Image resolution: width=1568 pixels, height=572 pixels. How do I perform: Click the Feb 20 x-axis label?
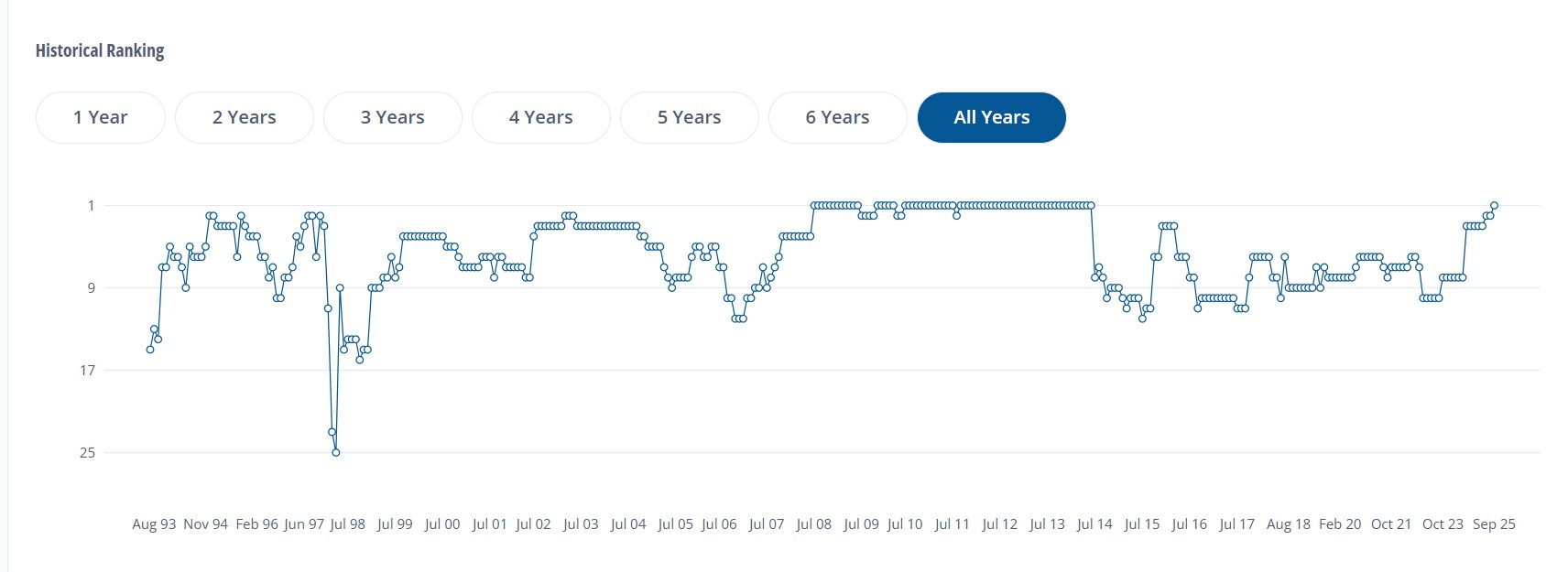point(1340,524)
